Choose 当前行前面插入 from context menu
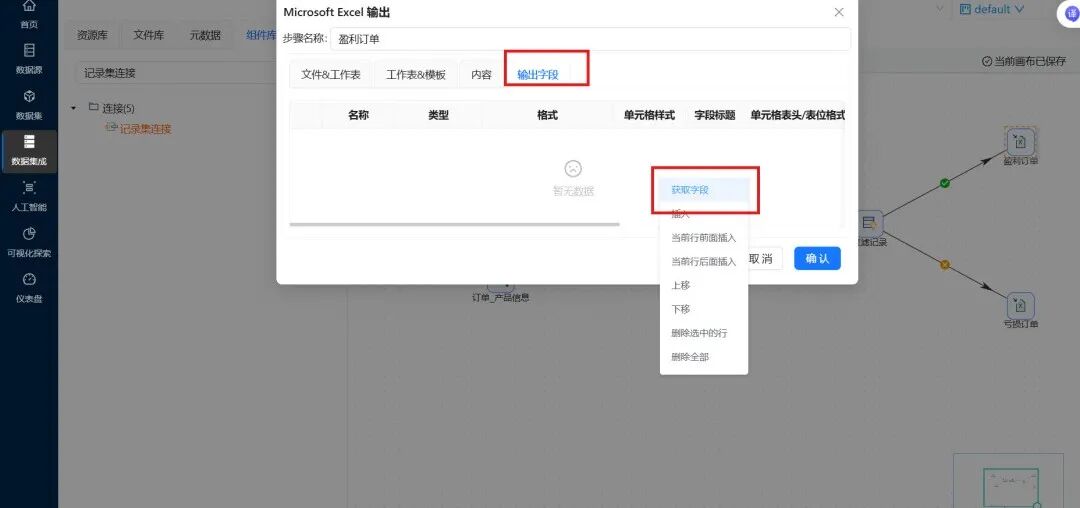The width and height of the screenshot is (1080, 508). point(704,237)
